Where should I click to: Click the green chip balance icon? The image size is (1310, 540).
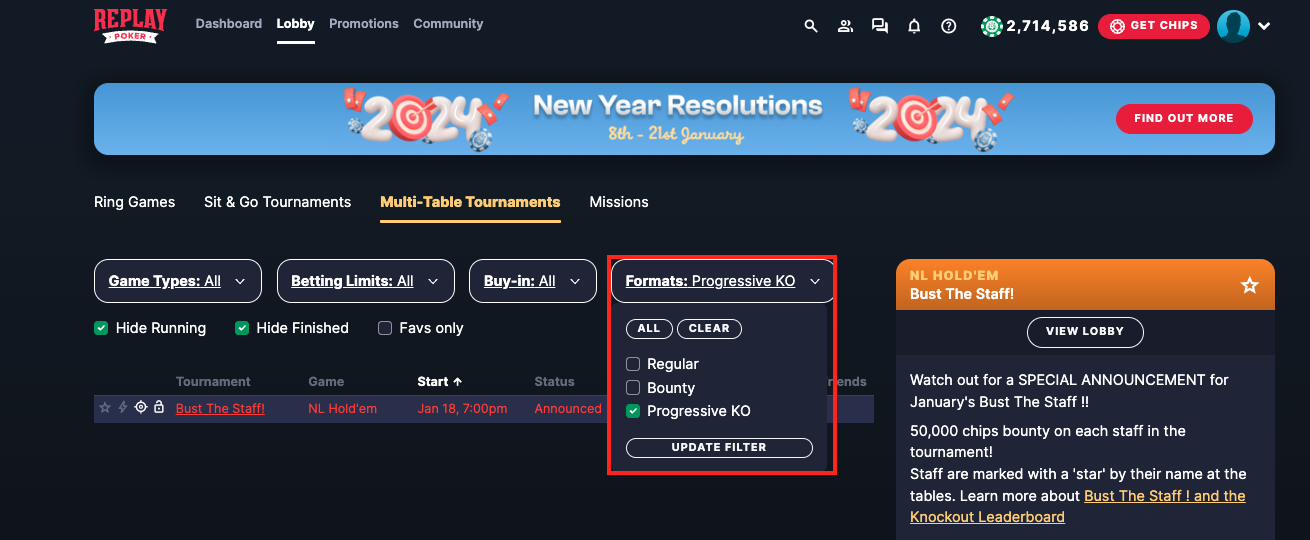click(x=991, y=26)
